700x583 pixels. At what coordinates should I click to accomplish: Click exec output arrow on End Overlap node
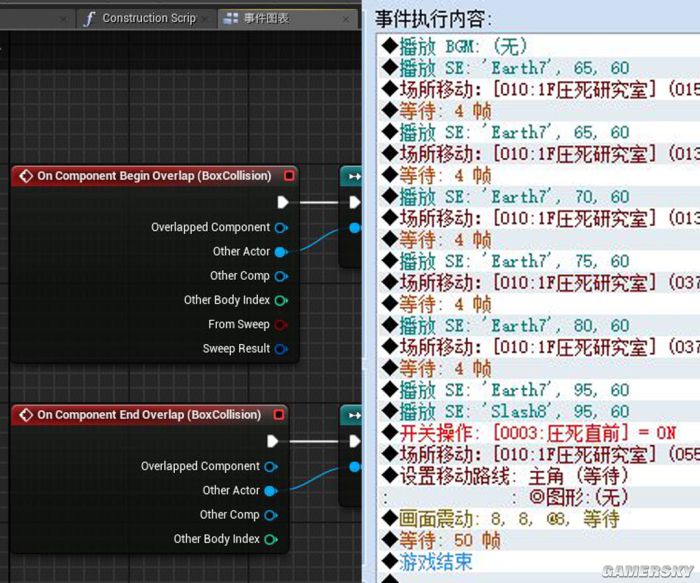click(273, 441)
